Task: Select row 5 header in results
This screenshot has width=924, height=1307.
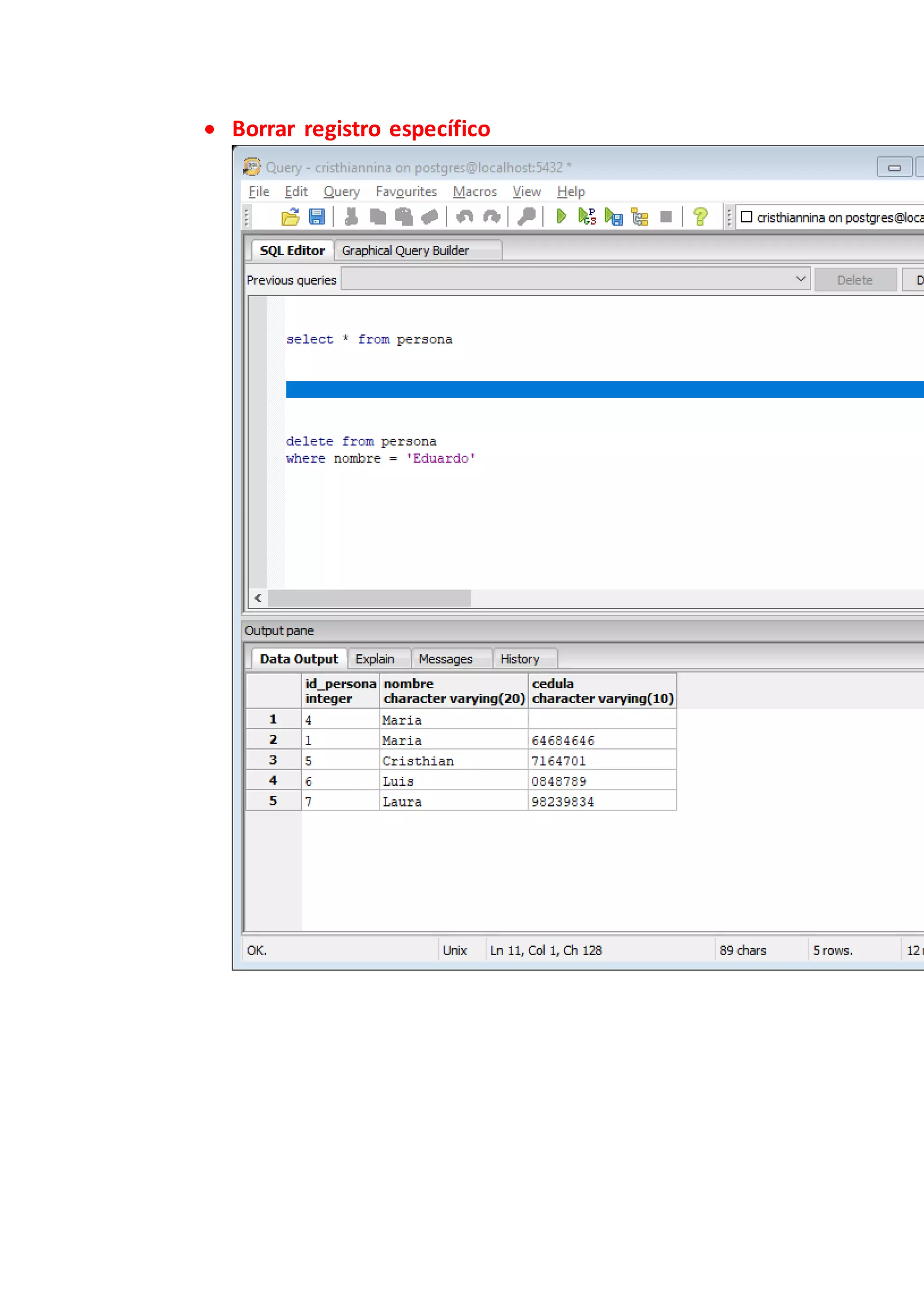Action: coord(273,801)
